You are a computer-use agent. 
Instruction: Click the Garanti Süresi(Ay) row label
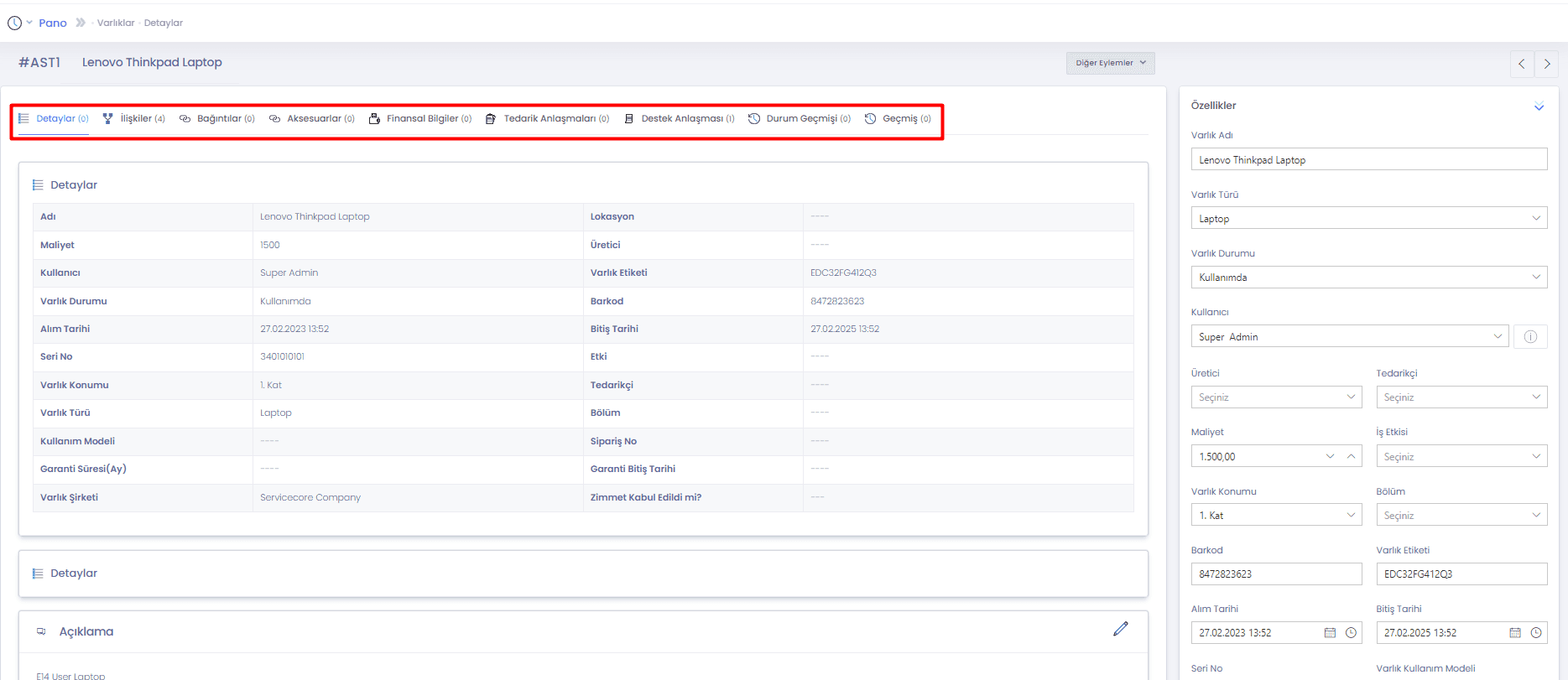pos(83,469)
